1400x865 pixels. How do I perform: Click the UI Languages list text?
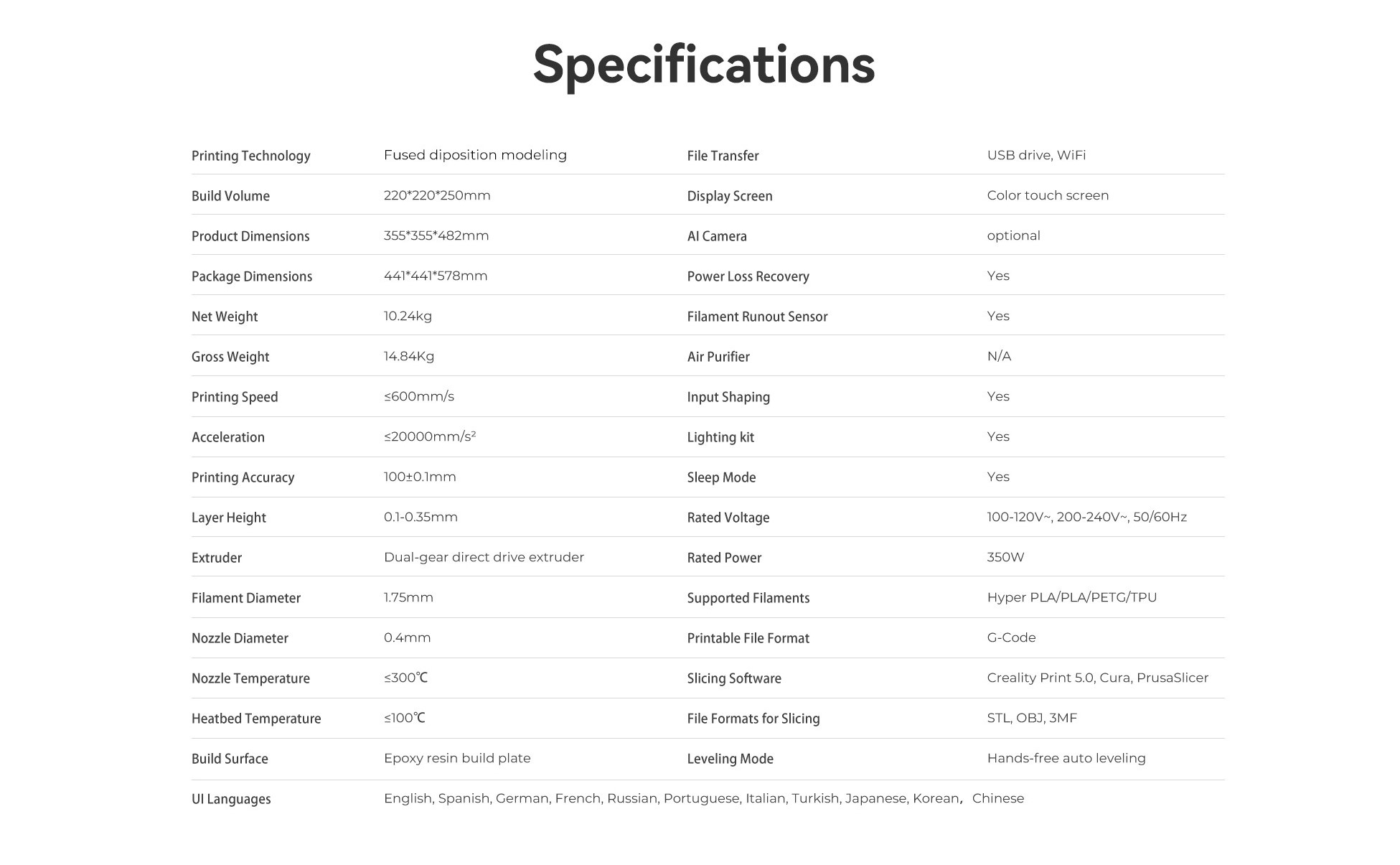[x=703, y=798]
